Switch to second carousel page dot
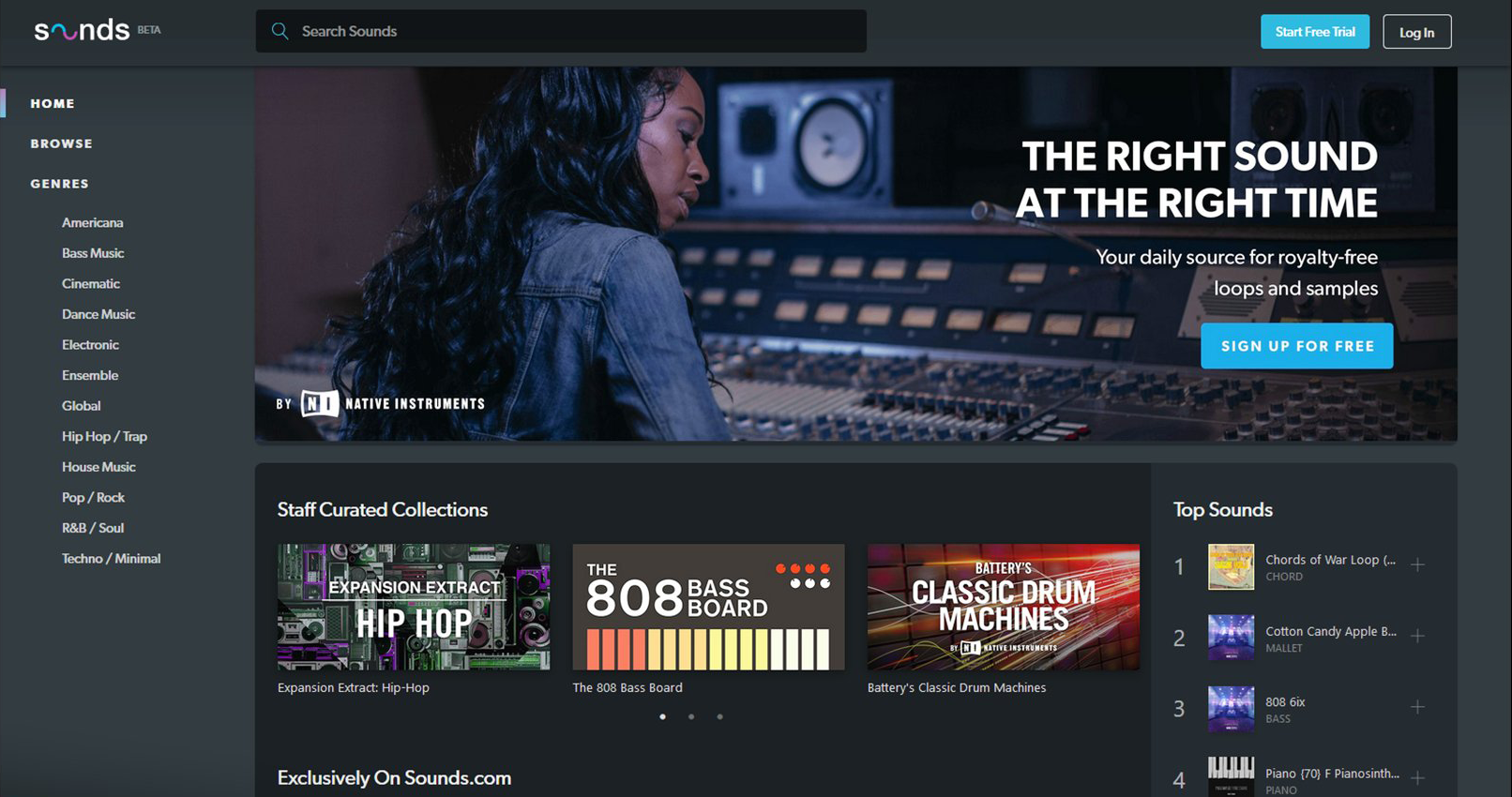 click(691, 716)
